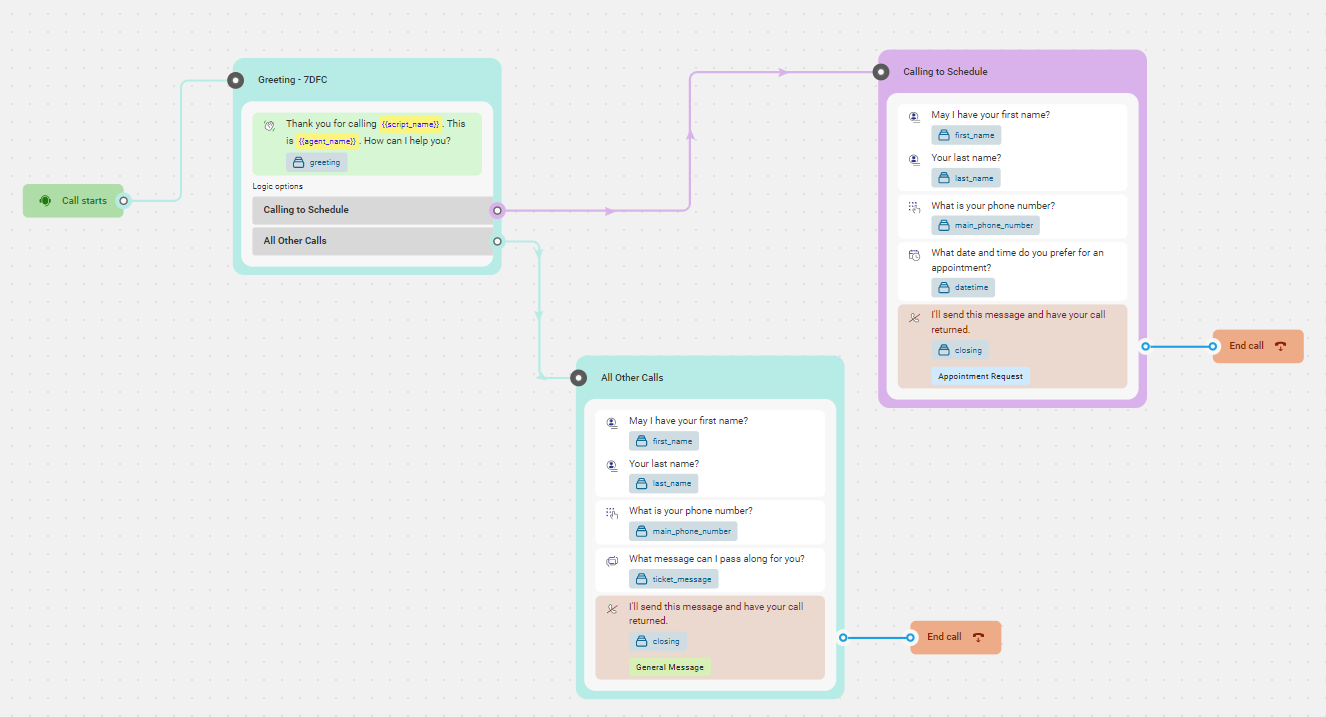Click 'What date and time do you prefer' question
1326x717 pixels.
1017,260
